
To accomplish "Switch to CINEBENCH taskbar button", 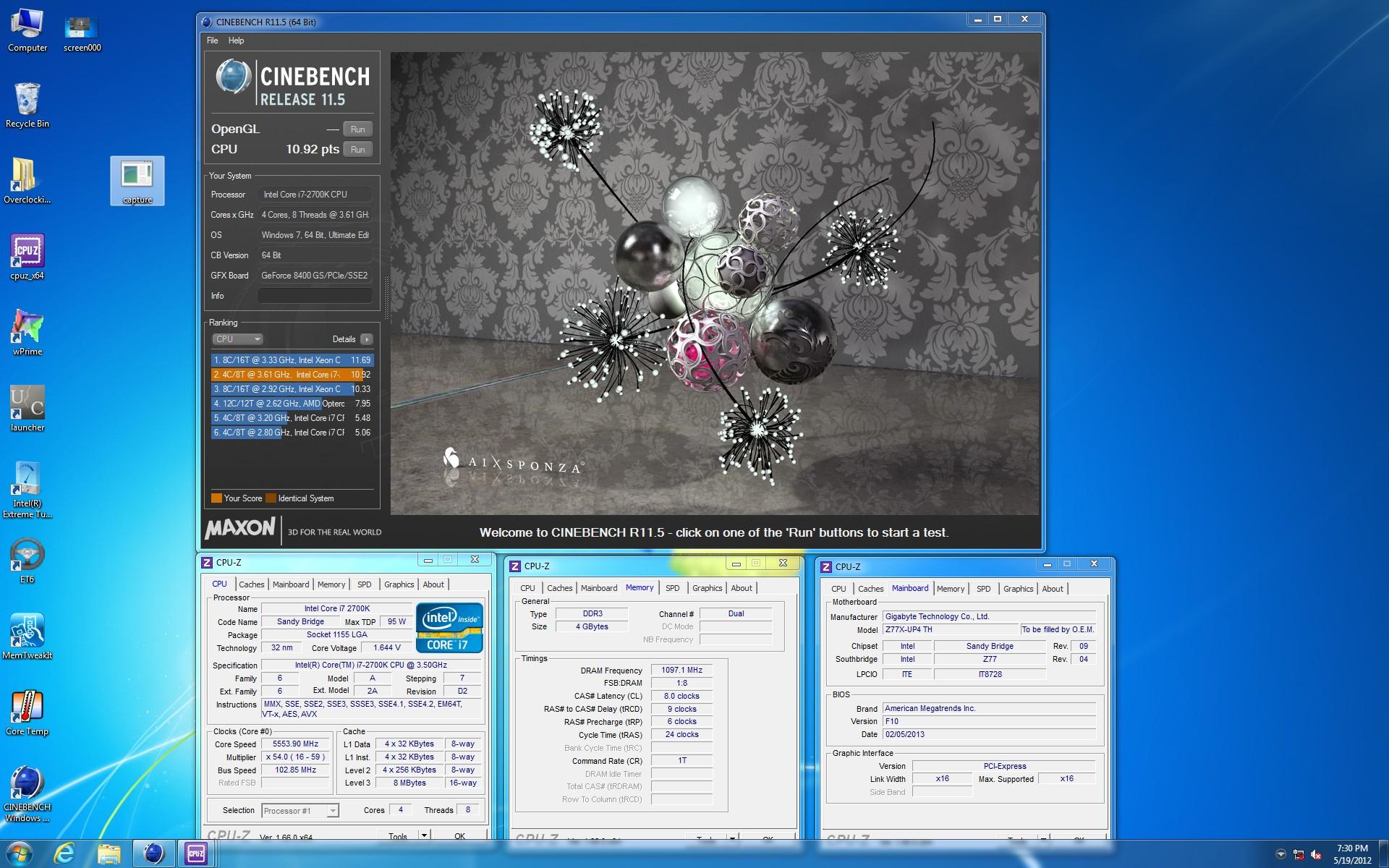I will coord(153,854).
